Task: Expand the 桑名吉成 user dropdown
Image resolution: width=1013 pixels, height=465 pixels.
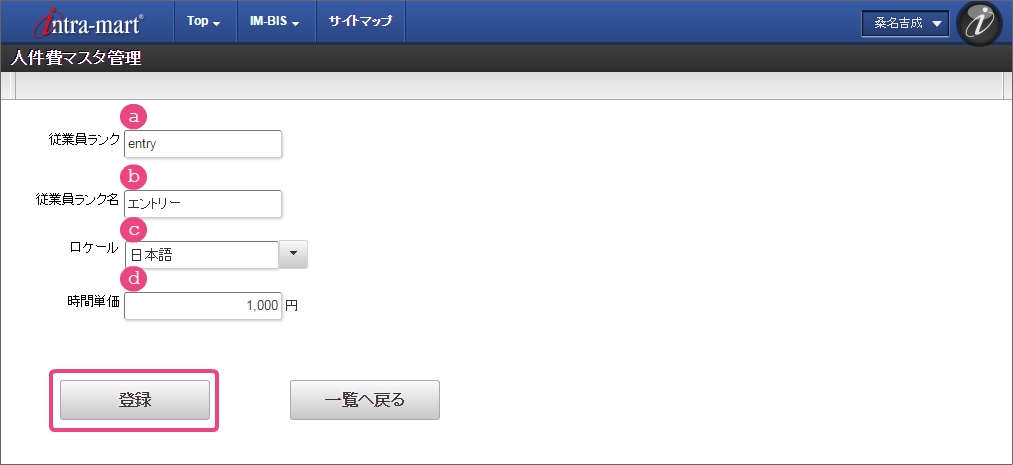Action: coord(905,24)
